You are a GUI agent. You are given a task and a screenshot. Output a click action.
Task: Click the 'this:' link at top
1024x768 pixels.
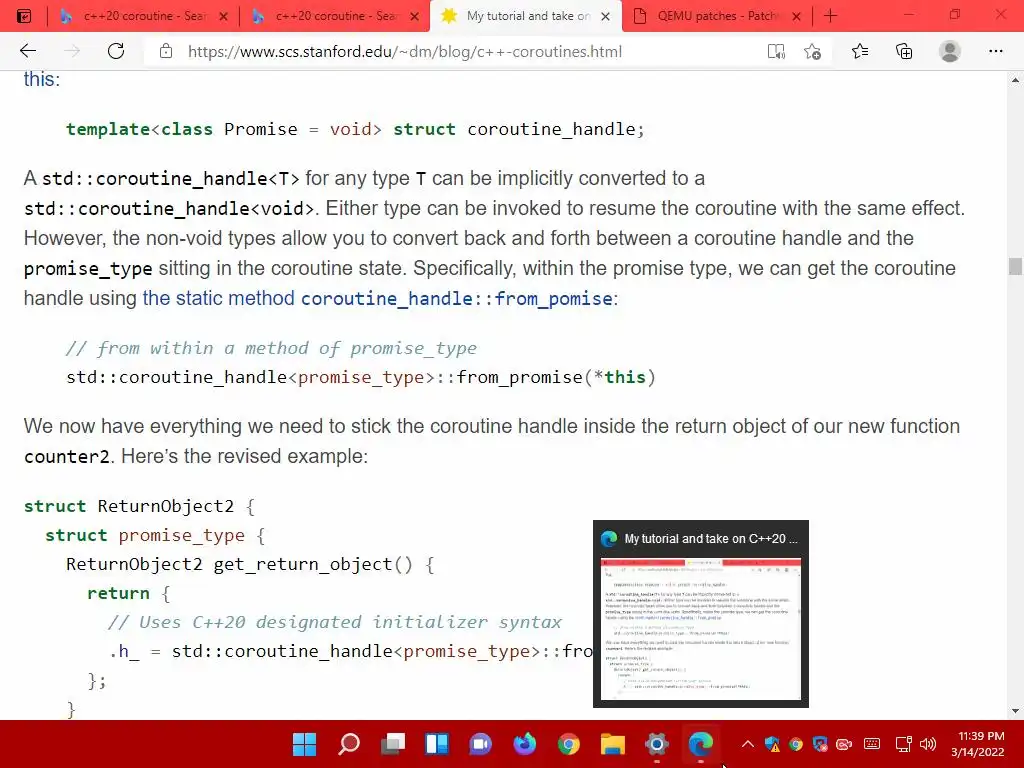coord(41,79)
